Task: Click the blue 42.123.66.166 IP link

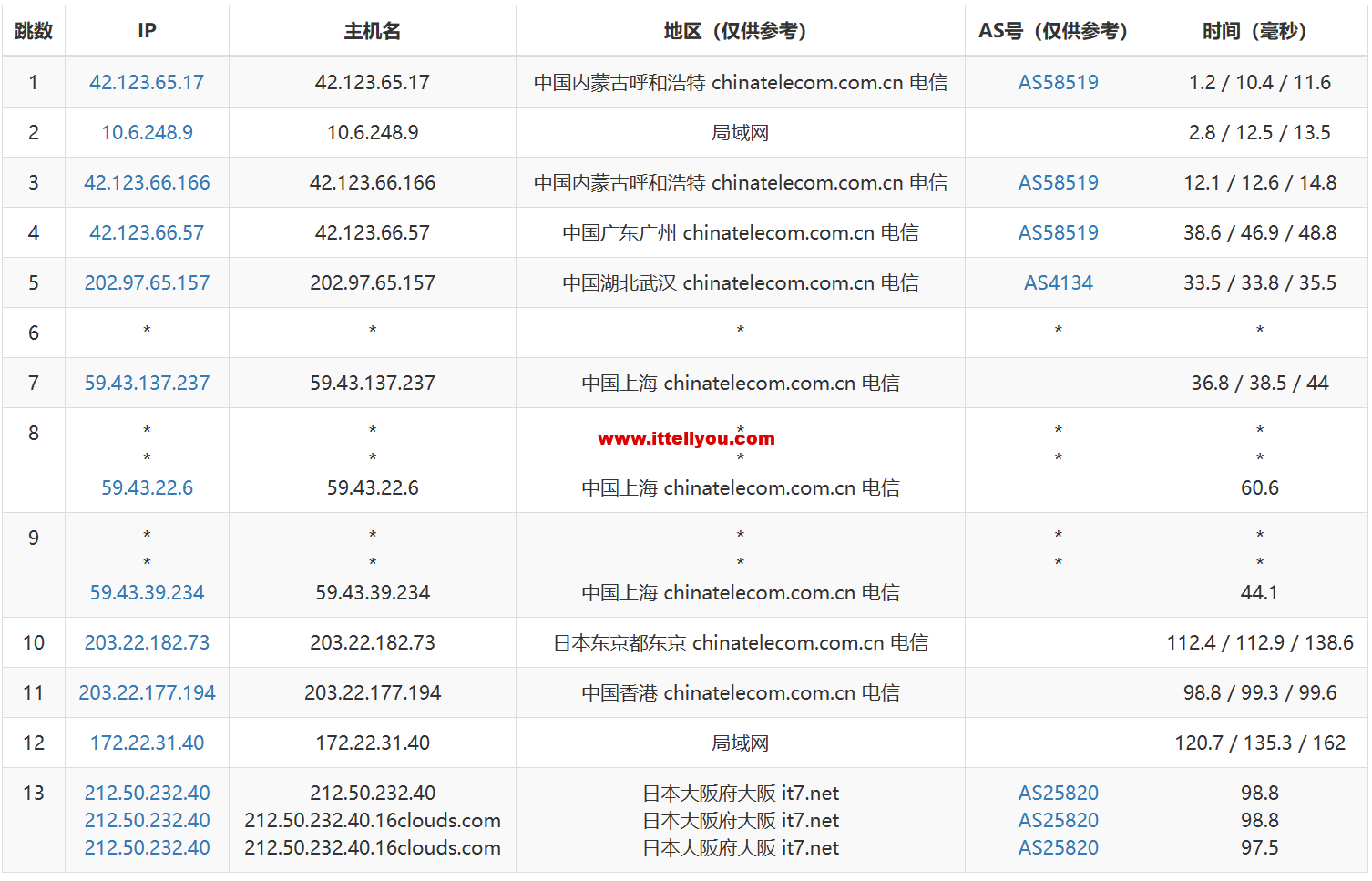Action: click(x=147, y=182)
